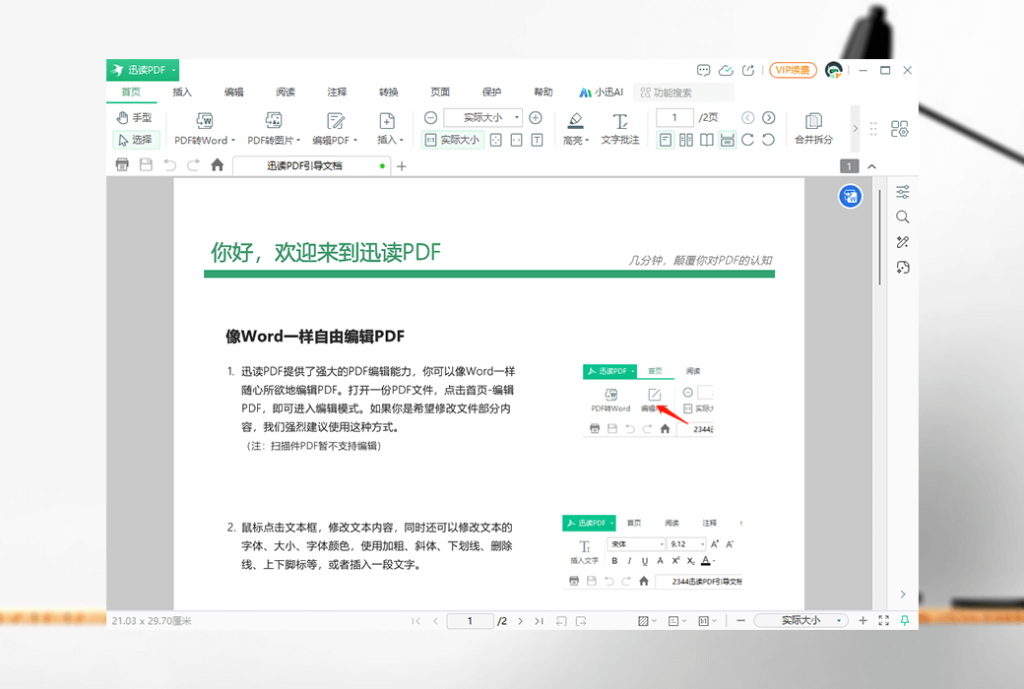
Task: Click the fit-text T box icon
Action: [537, 140]
